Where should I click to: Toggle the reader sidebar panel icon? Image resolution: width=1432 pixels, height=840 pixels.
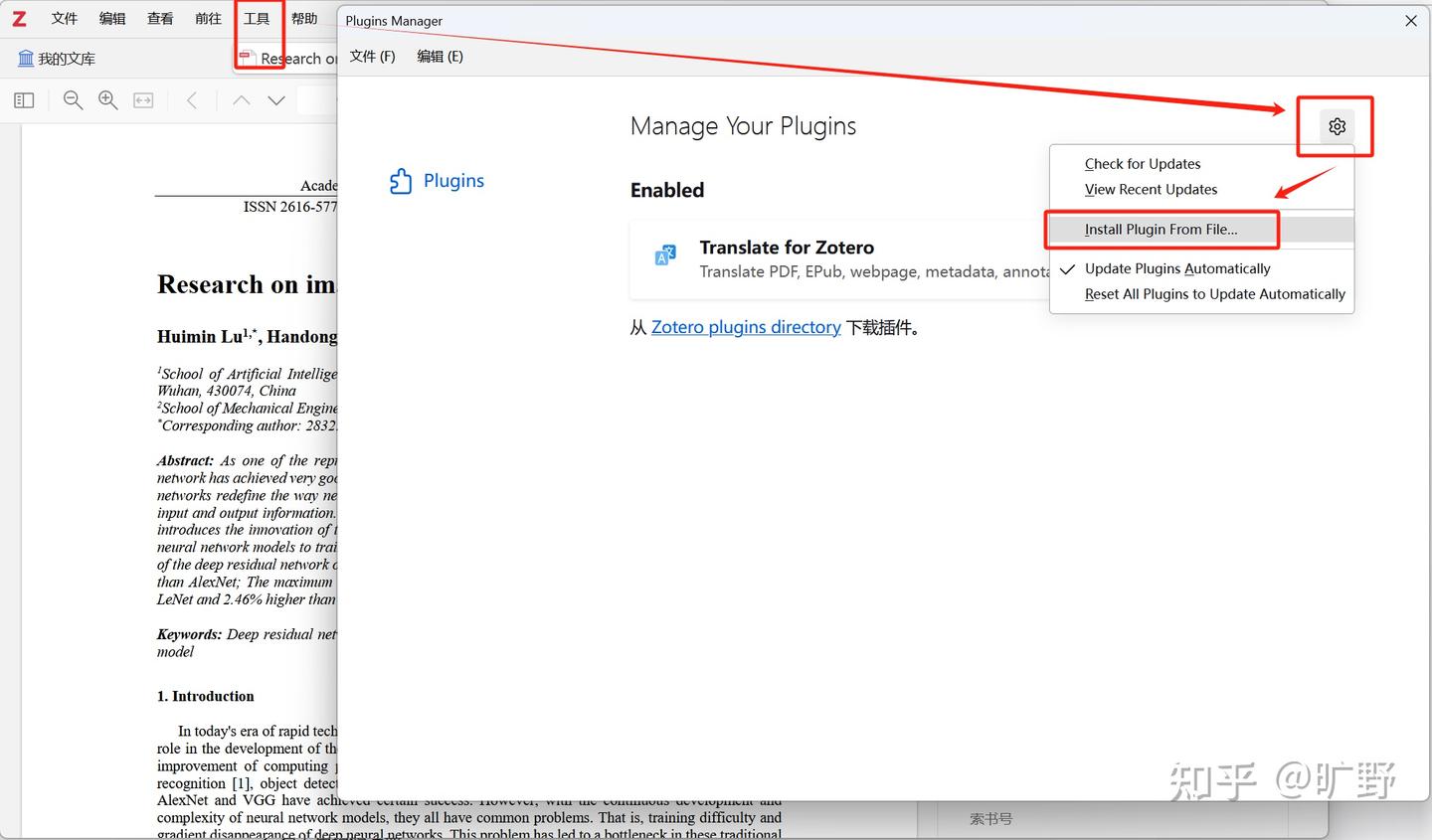(x=25, y=100)
